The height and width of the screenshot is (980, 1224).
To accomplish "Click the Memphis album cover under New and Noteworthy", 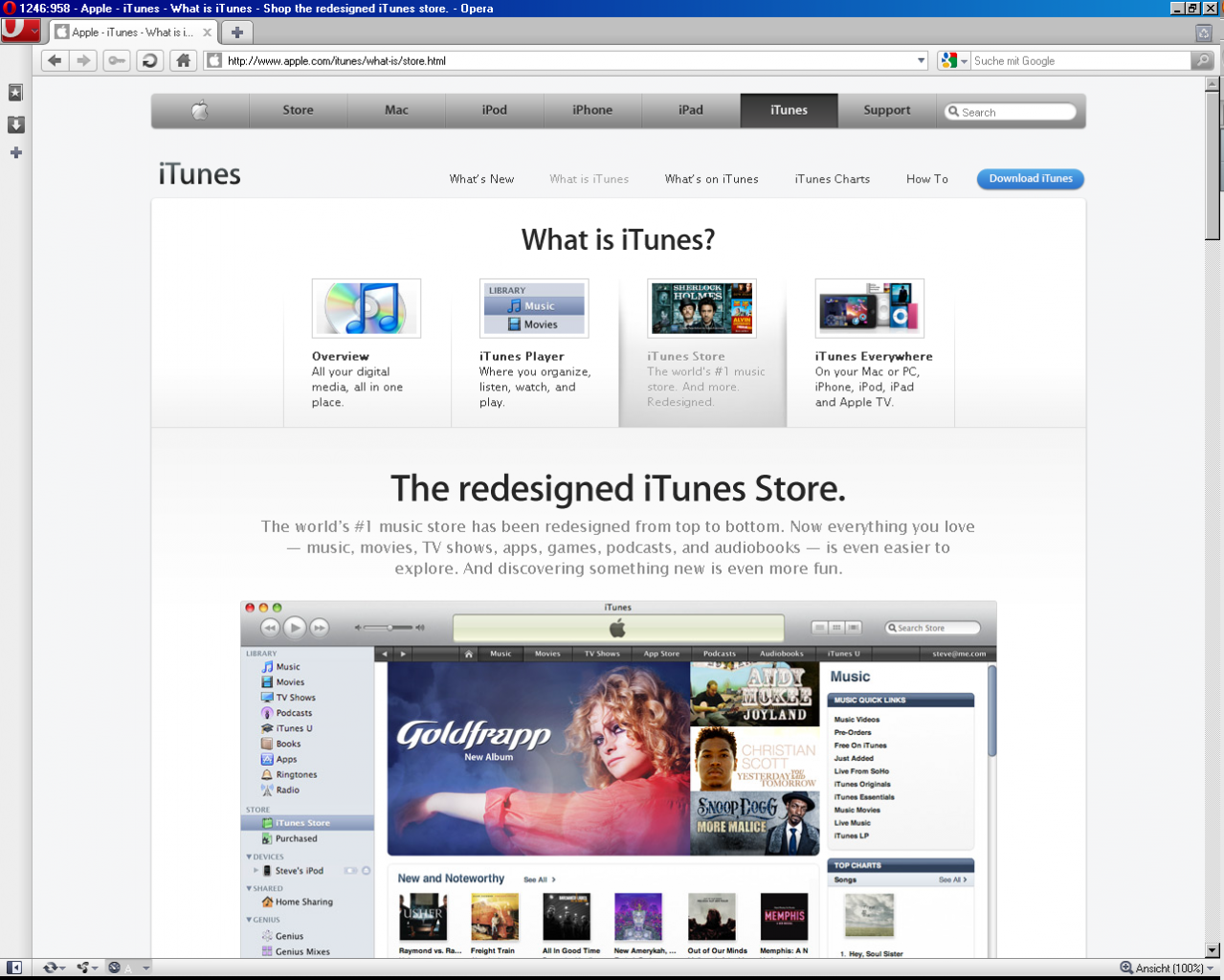I will (784, 917).
